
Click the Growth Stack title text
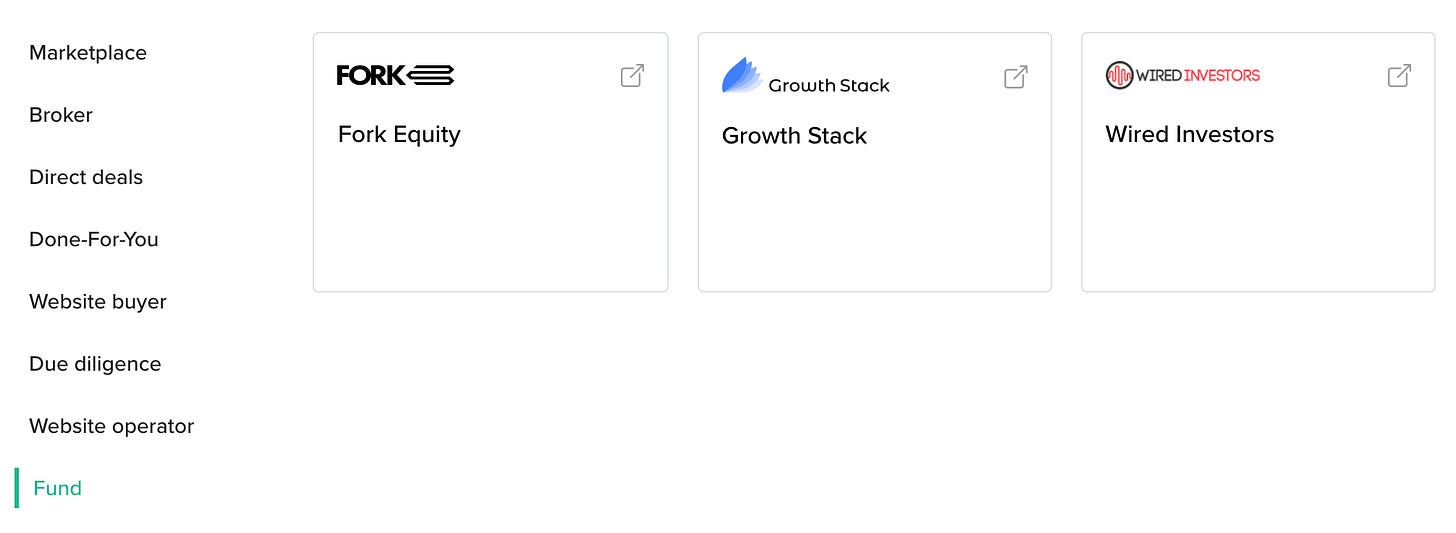pos(794,136)
